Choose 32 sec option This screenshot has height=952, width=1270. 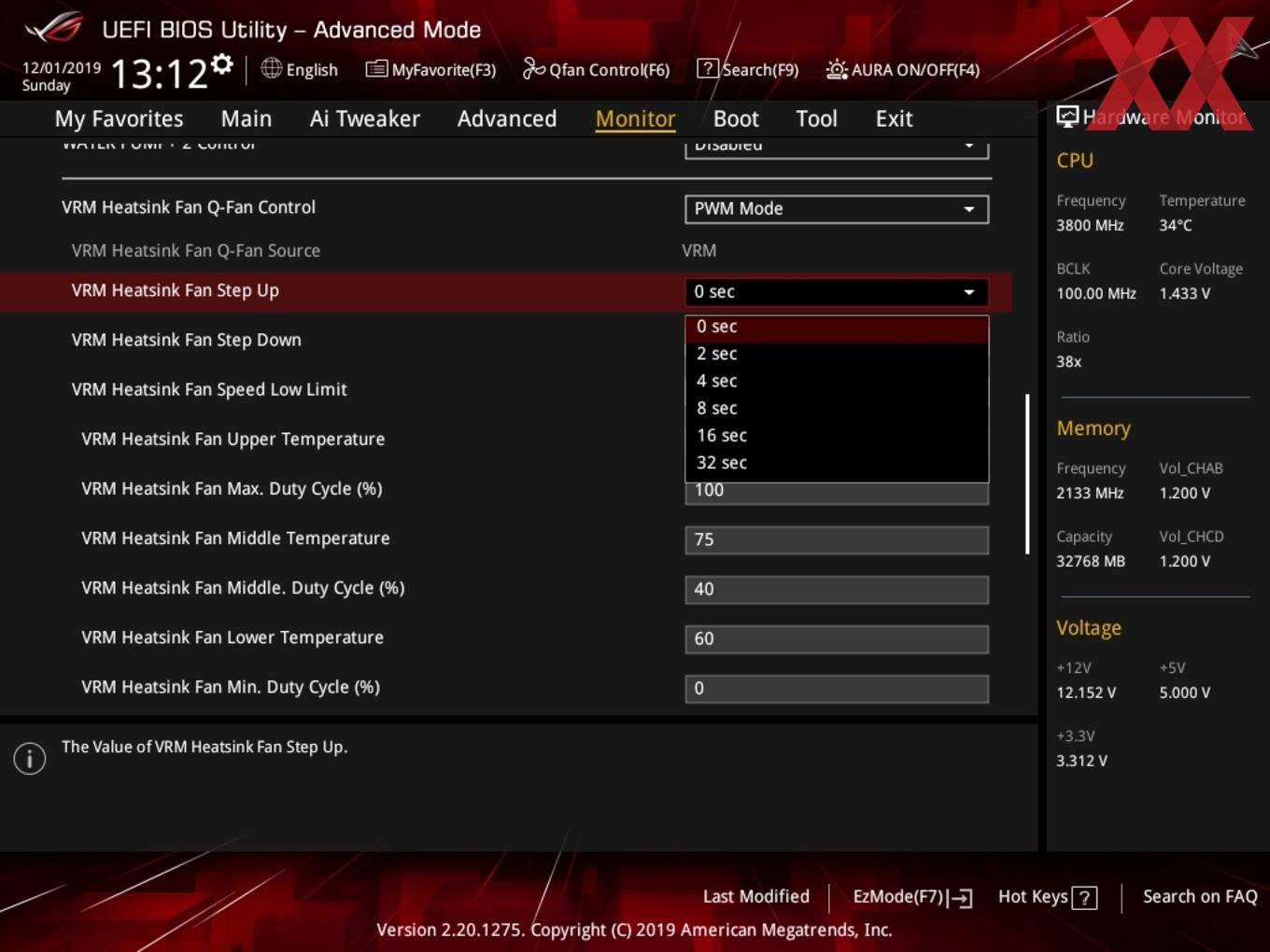point(837,462)
